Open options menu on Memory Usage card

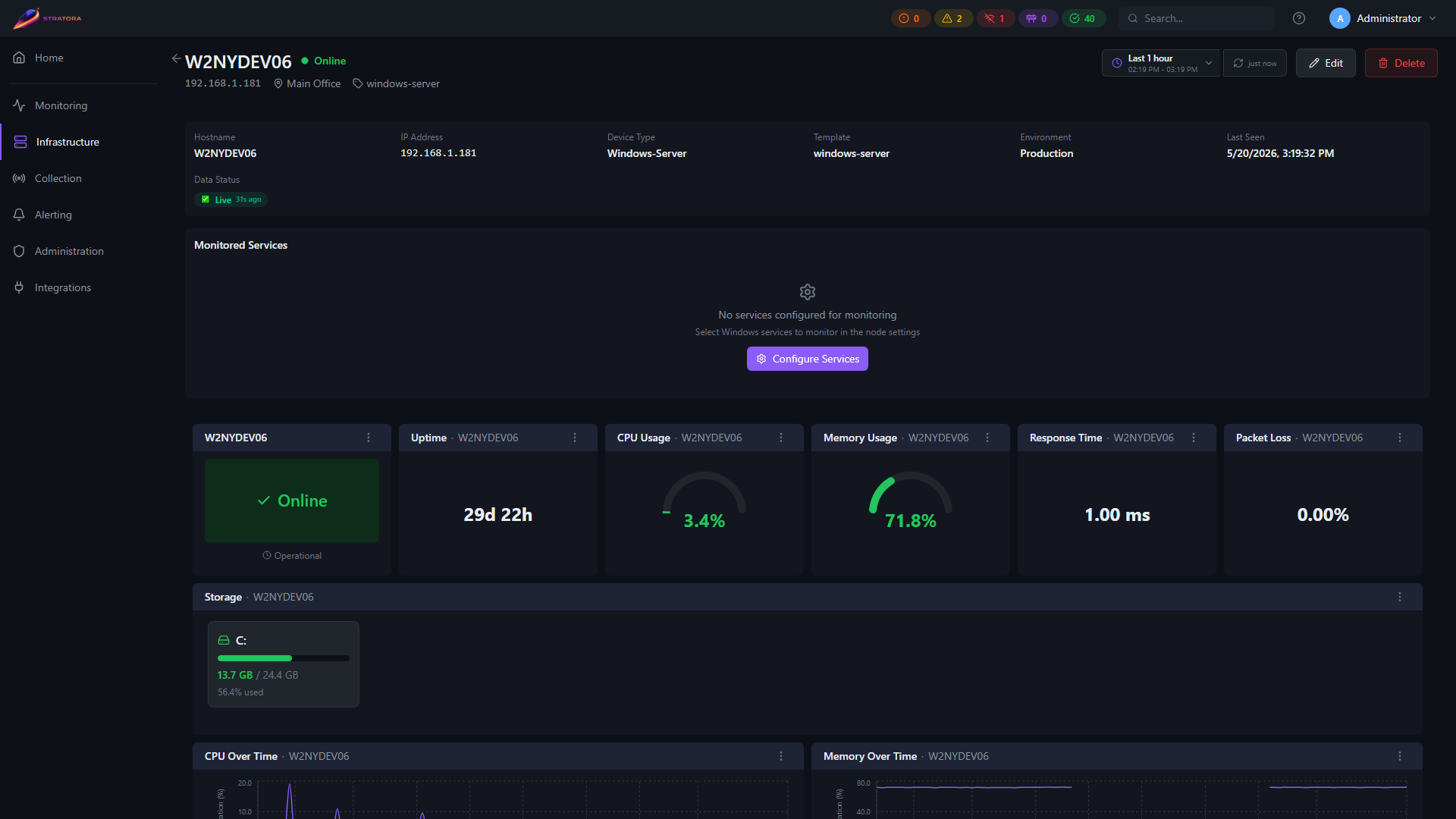987,438
